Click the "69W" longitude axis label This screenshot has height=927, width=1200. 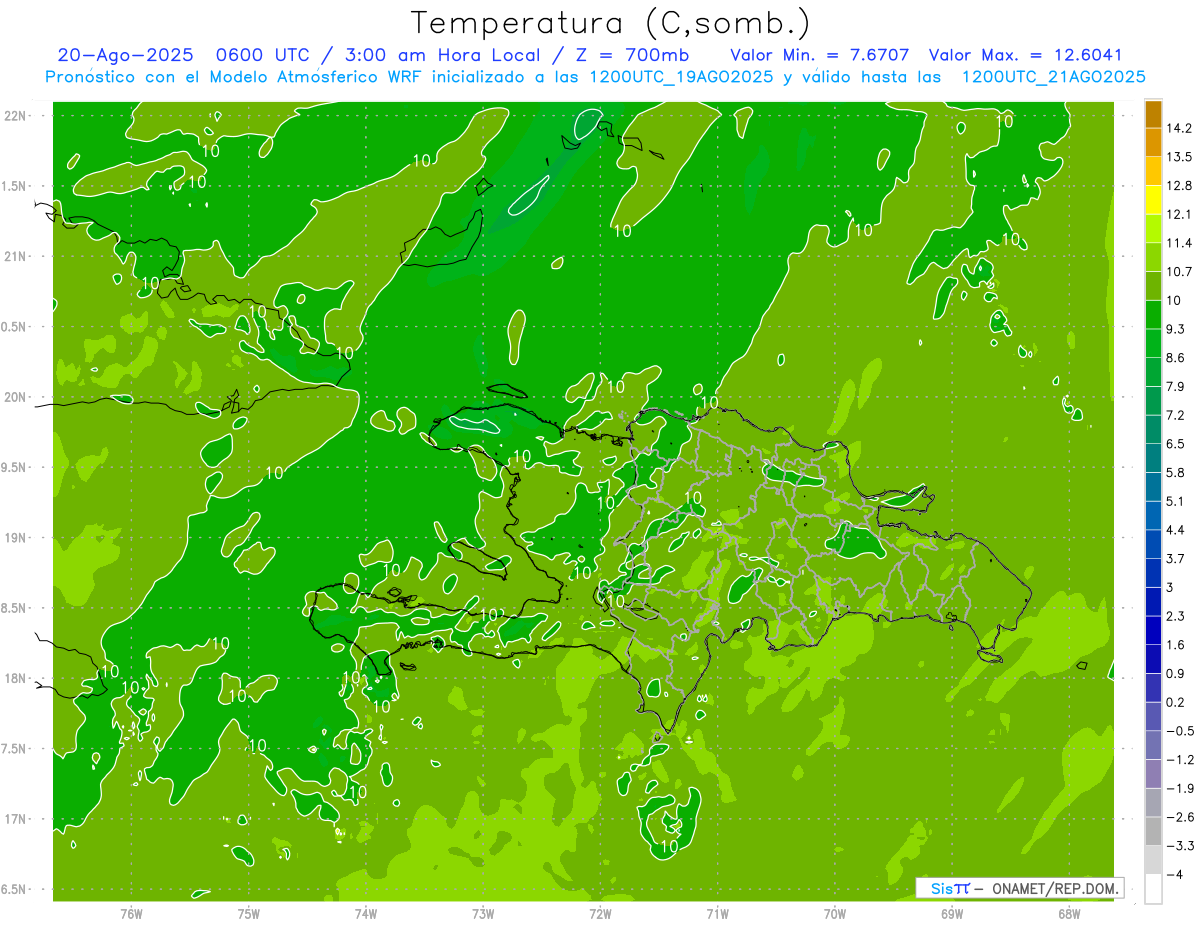click(951, 913)
